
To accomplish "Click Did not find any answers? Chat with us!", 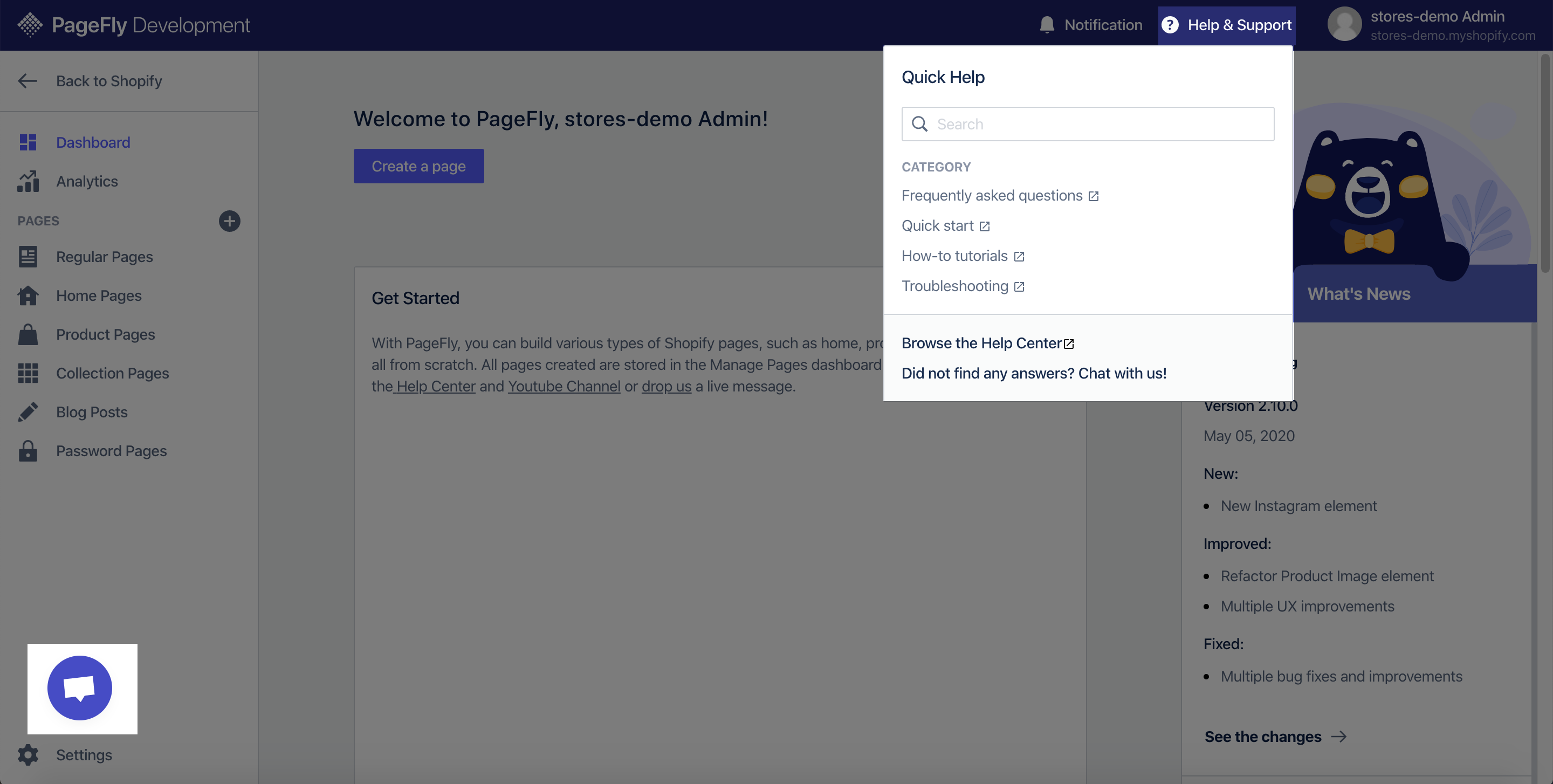I will [x=1034, y=373].
